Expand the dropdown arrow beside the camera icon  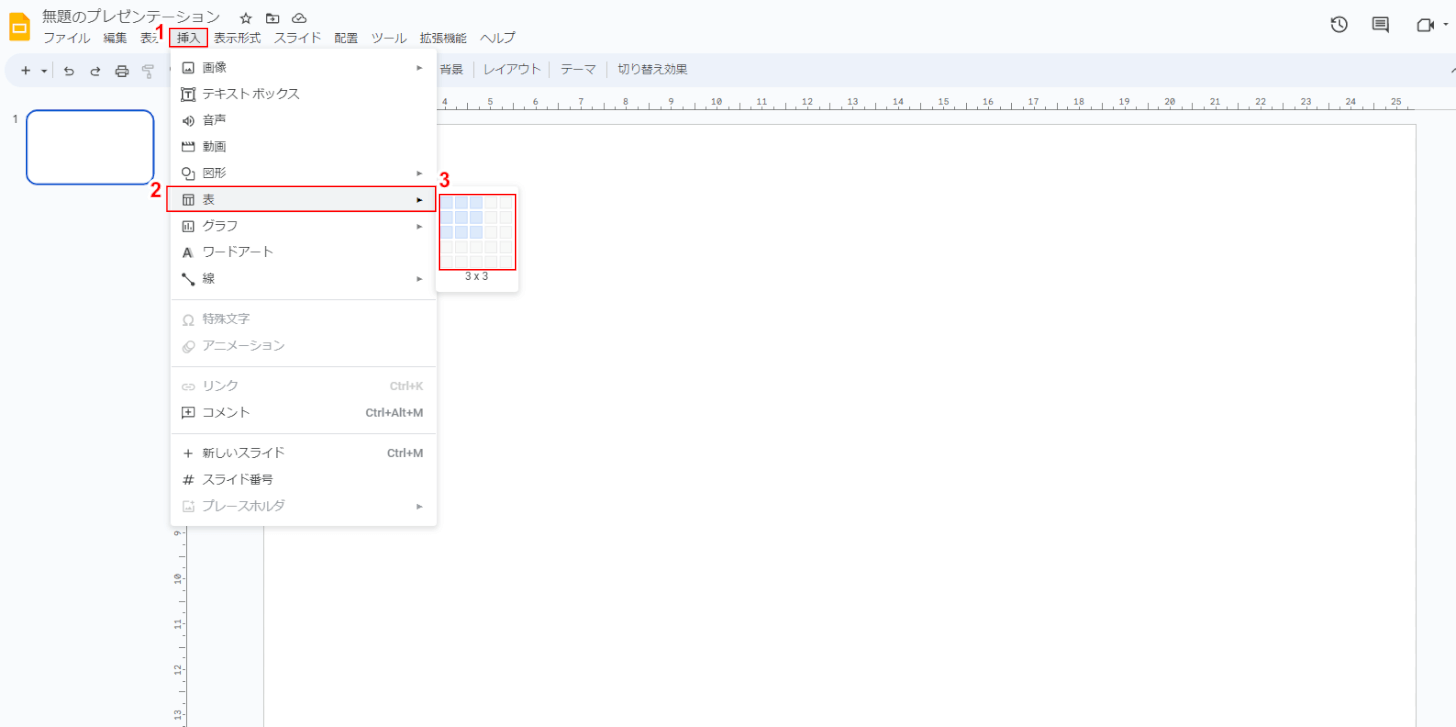(x=1448, y=26)
